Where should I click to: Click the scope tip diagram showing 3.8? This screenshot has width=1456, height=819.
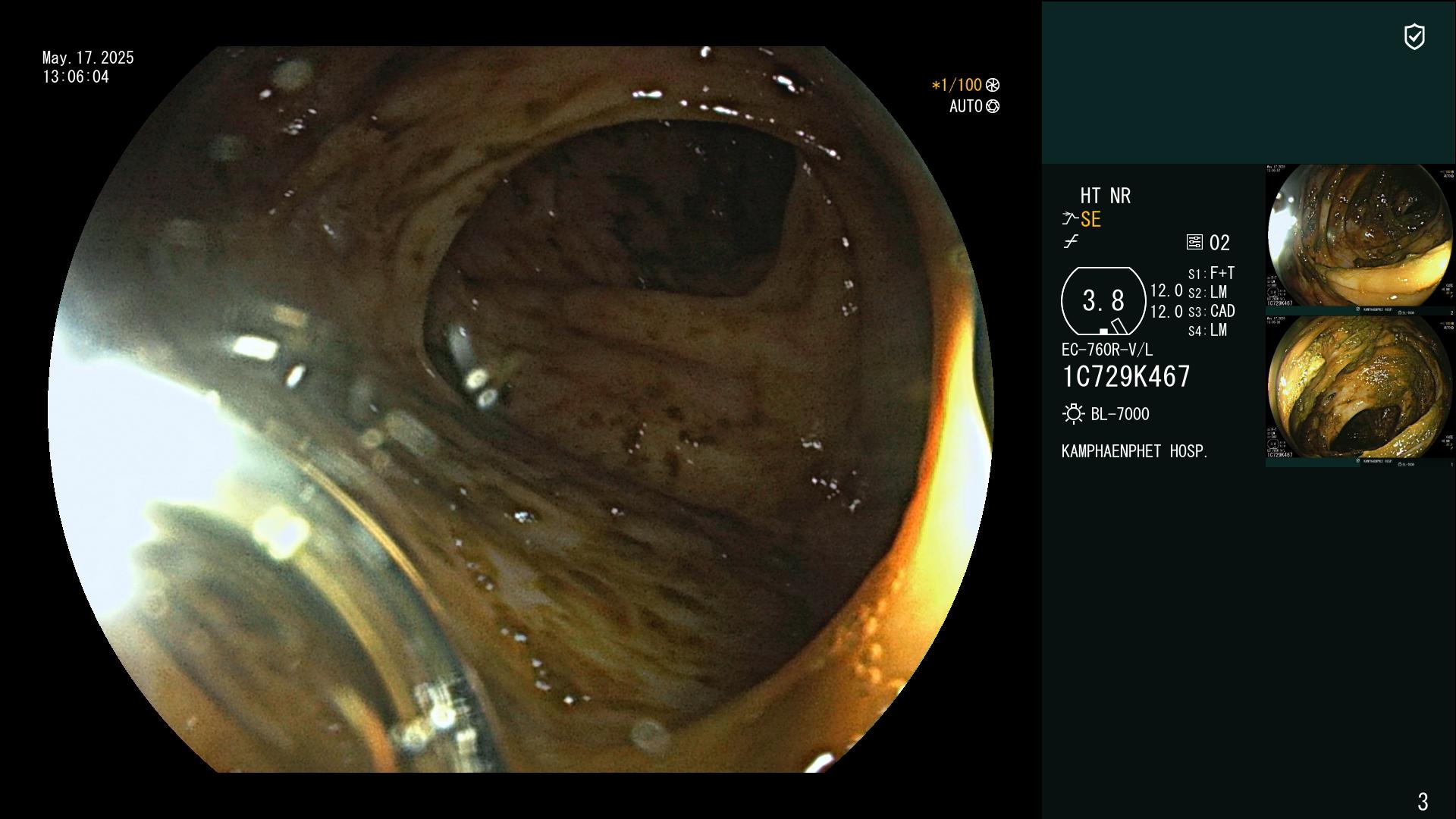click(x=1103, y=301)
